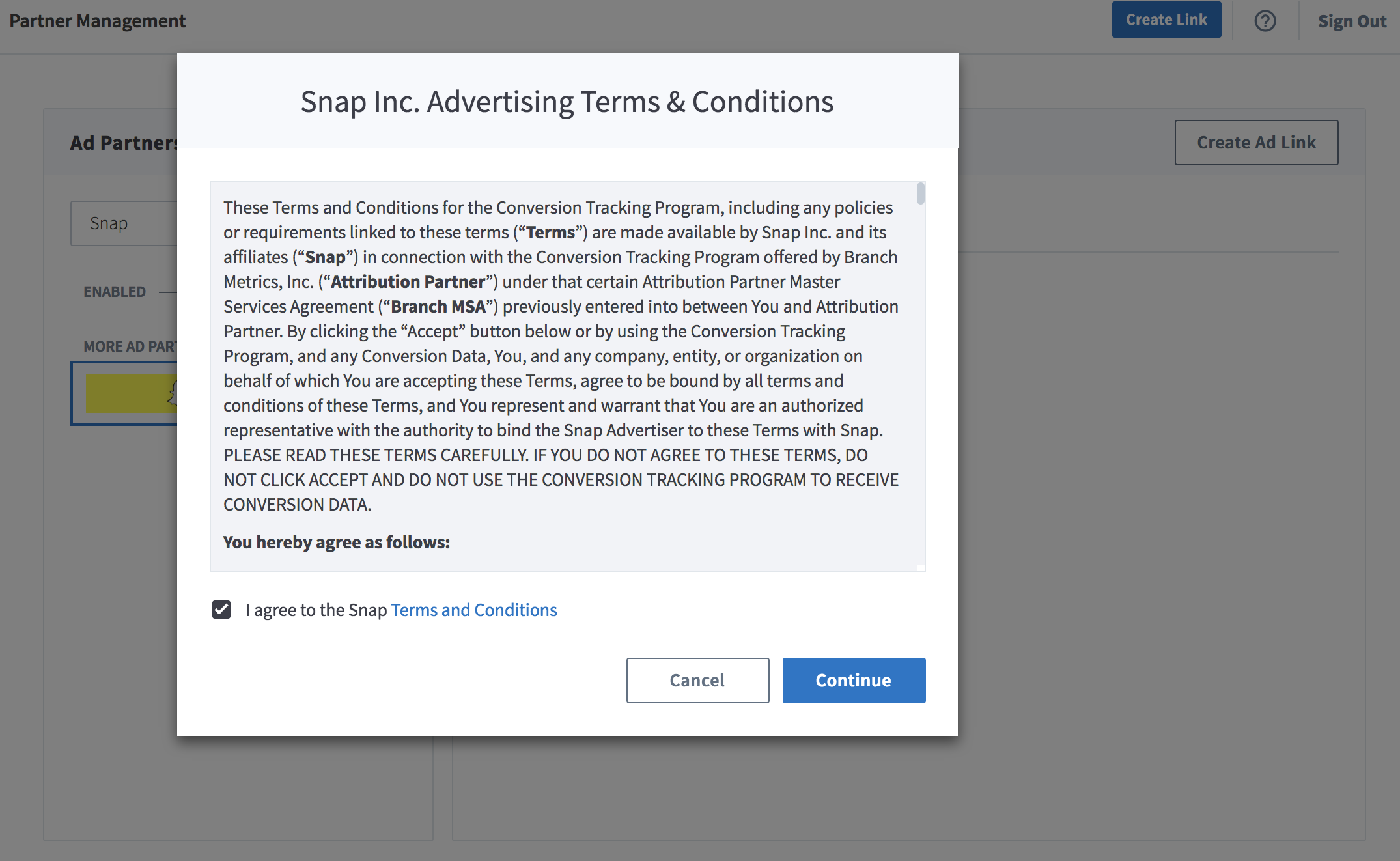Click the Partner Management page title

pyautogui.click(x=98, y=21)
